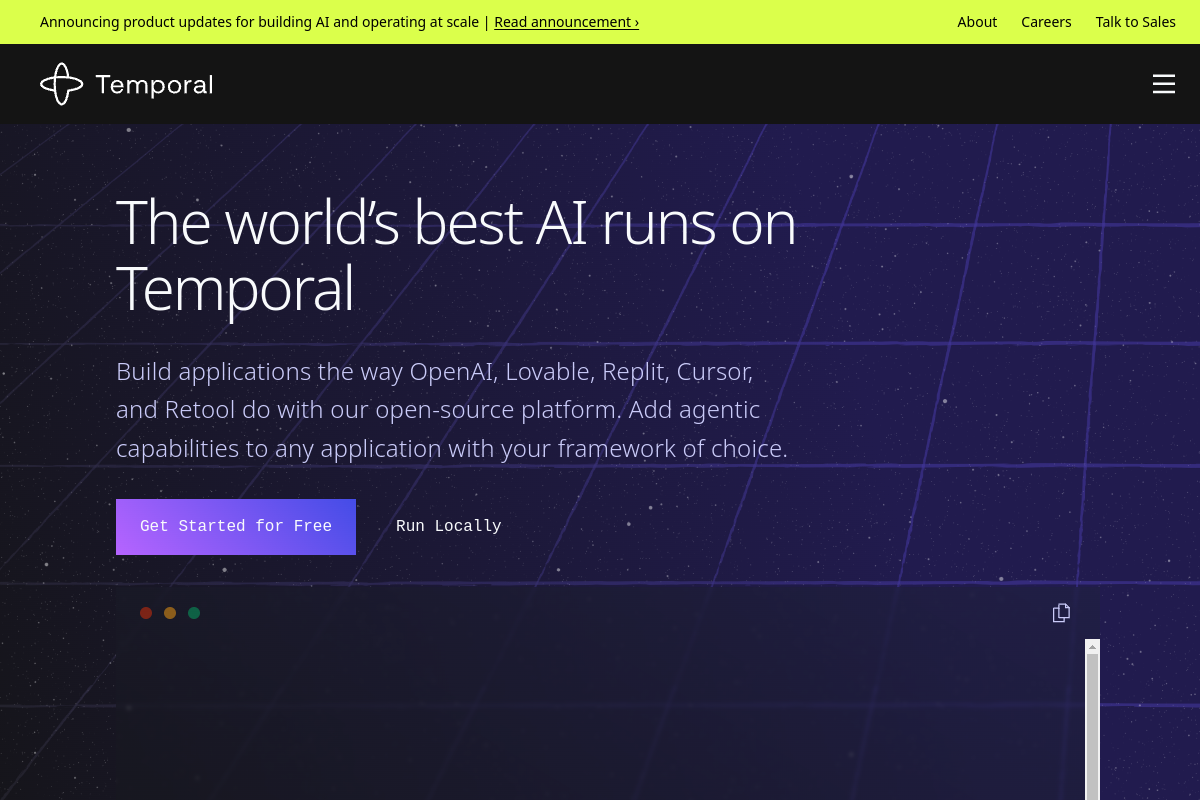1200x800 pixels.
Task: Click the paragraph beginning "Build applications the way OpenAI"
Action: tap(452, 410)
